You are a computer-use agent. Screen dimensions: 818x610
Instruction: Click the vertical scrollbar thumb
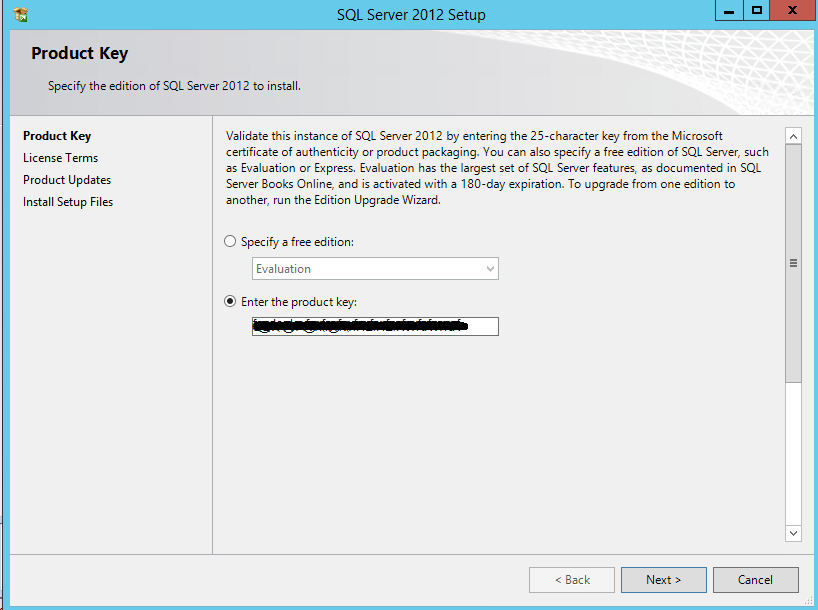click(793, 264)
